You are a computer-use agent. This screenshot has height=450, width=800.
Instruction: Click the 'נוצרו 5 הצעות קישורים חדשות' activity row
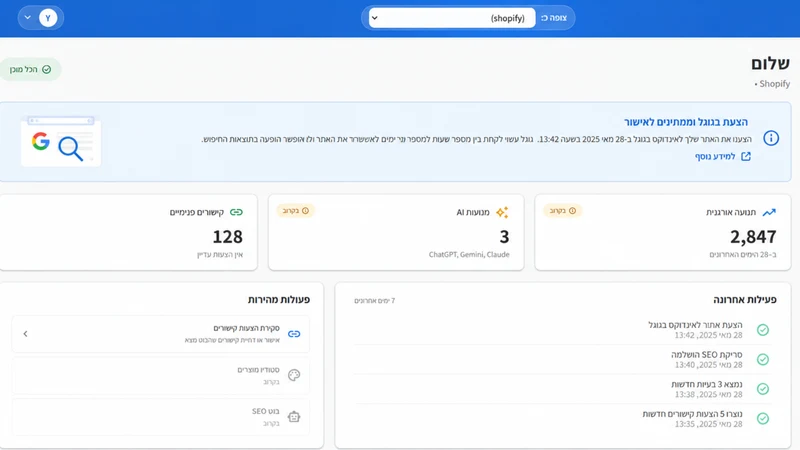pyautogui.click(x=562, y=419)
